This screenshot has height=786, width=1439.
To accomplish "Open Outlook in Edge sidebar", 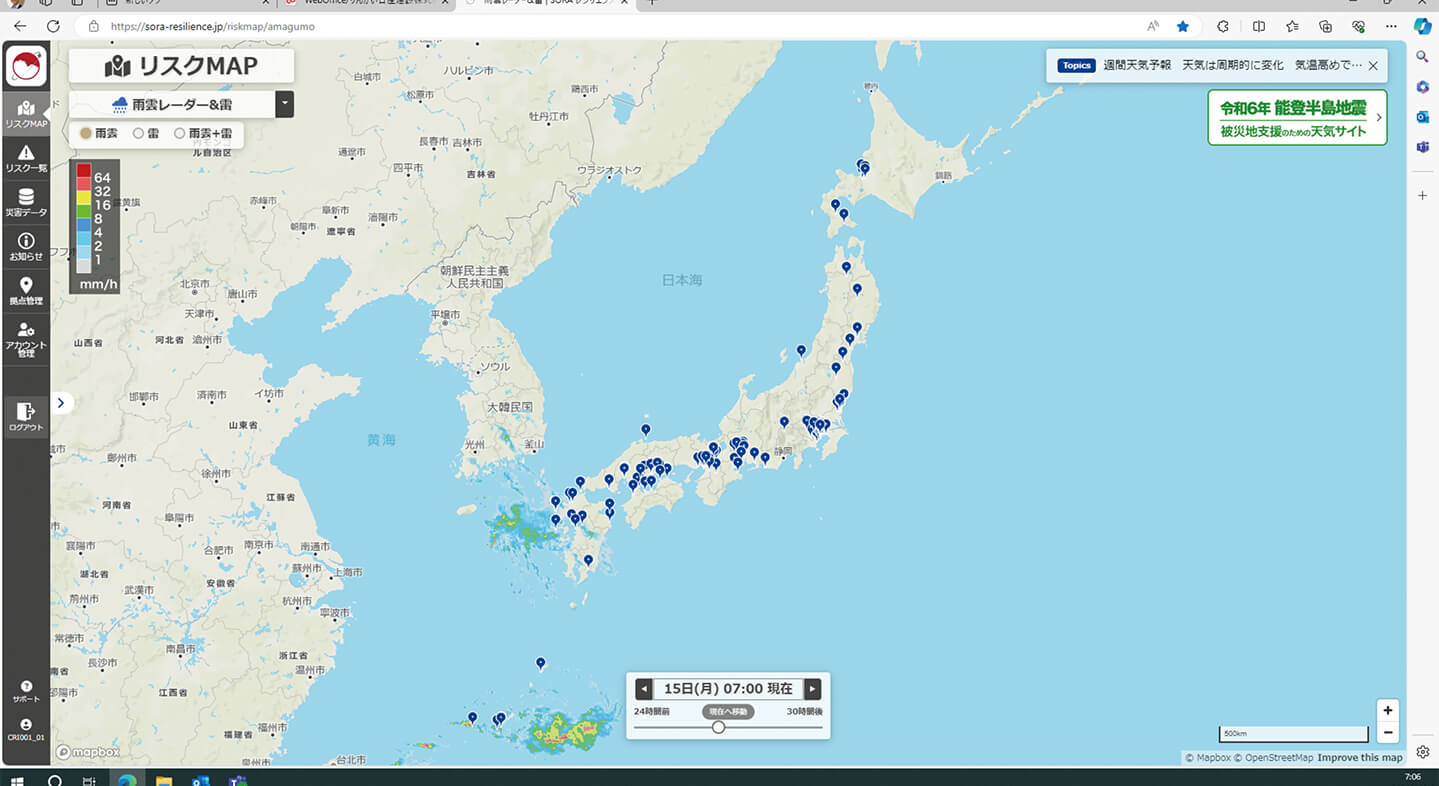I will pyautogui.click(x=1422, y=116).
